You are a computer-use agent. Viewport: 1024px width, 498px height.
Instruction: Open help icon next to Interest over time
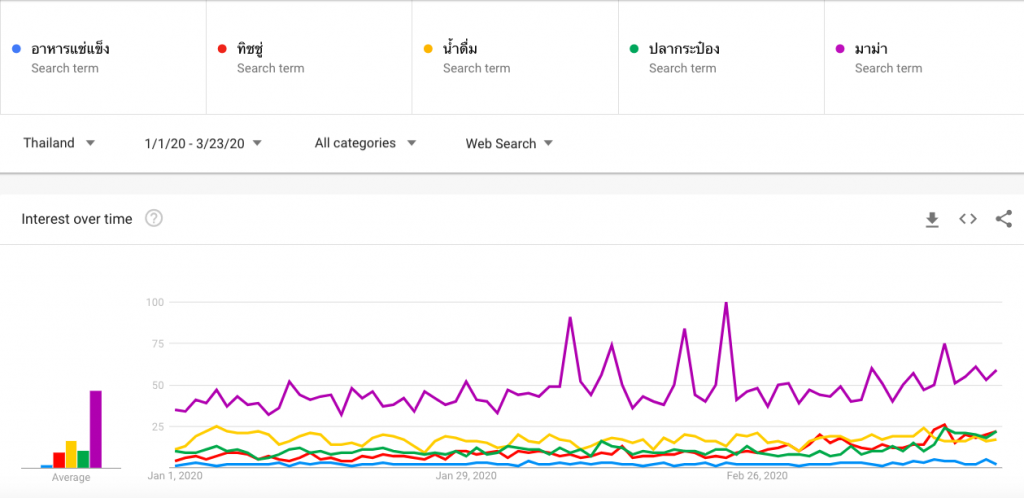point(153,218)
